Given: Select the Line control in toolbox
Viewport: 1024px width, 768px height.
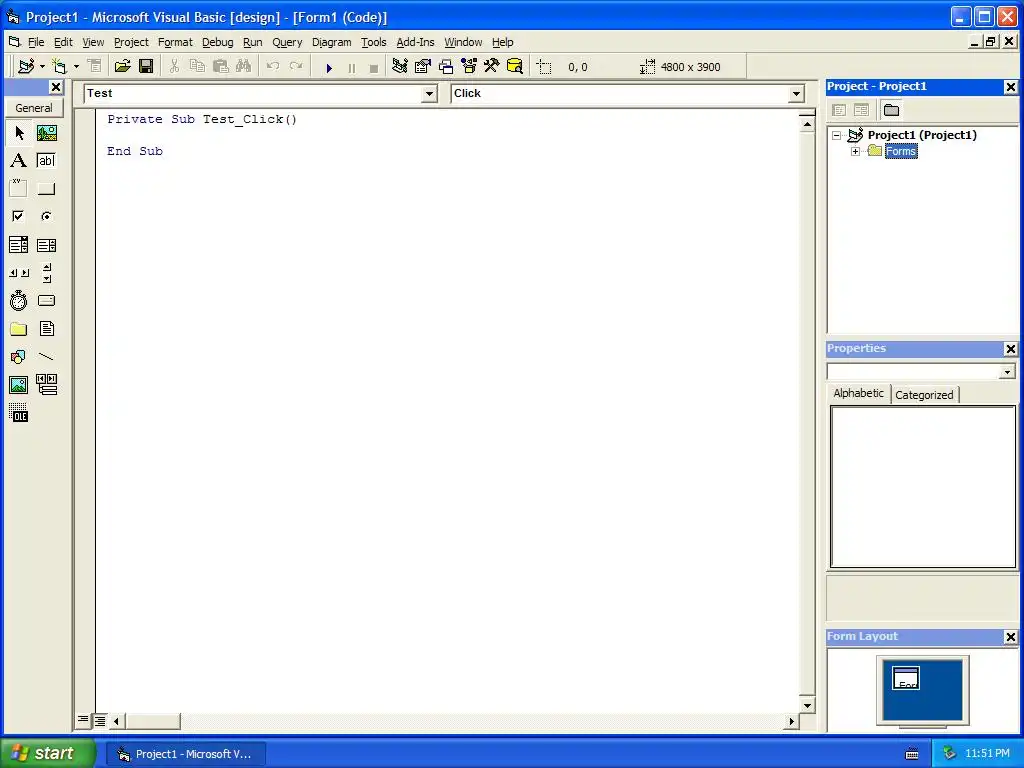Looking at the screenshot, I should pyautogui.click(x=46, y=357).
